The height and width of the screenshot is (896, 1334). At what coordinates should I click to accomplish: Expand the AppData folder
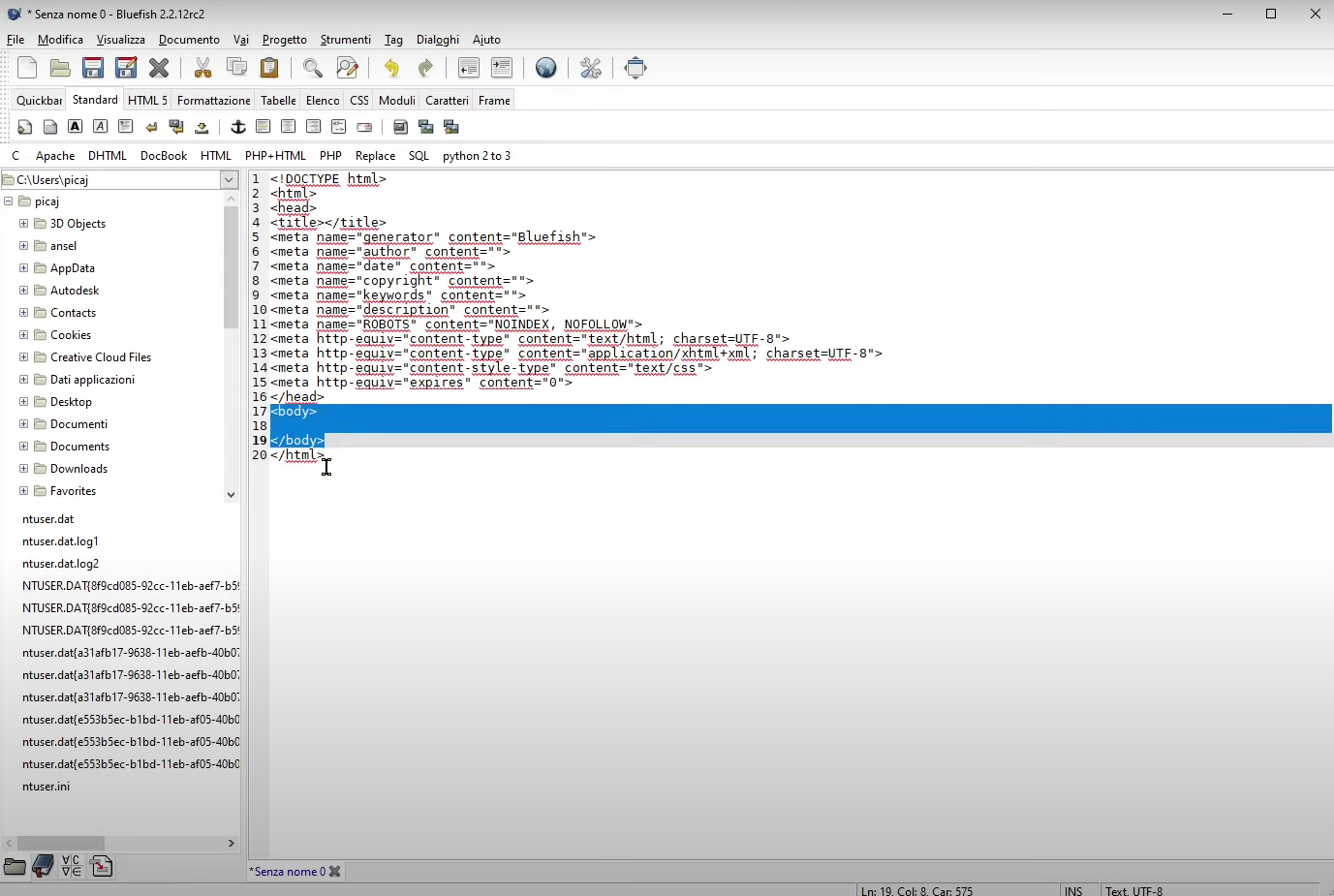[x=23, y=268]
